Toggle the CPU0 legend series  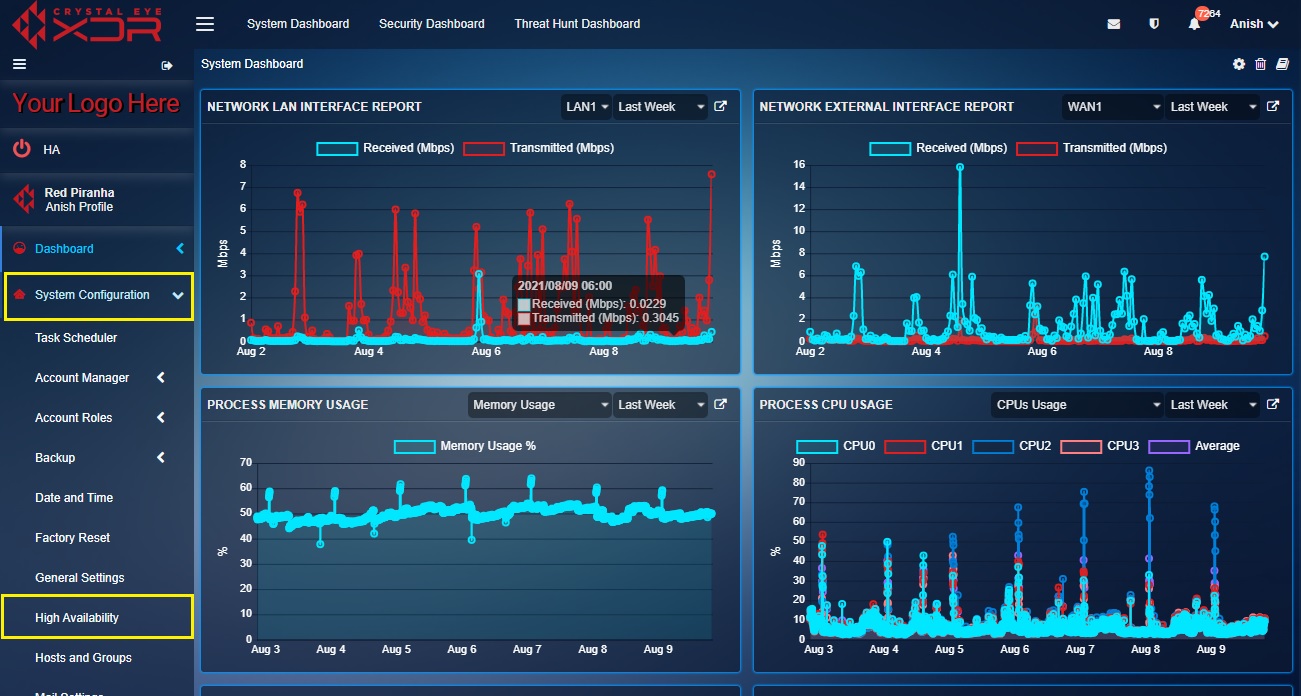coord(835,446)
